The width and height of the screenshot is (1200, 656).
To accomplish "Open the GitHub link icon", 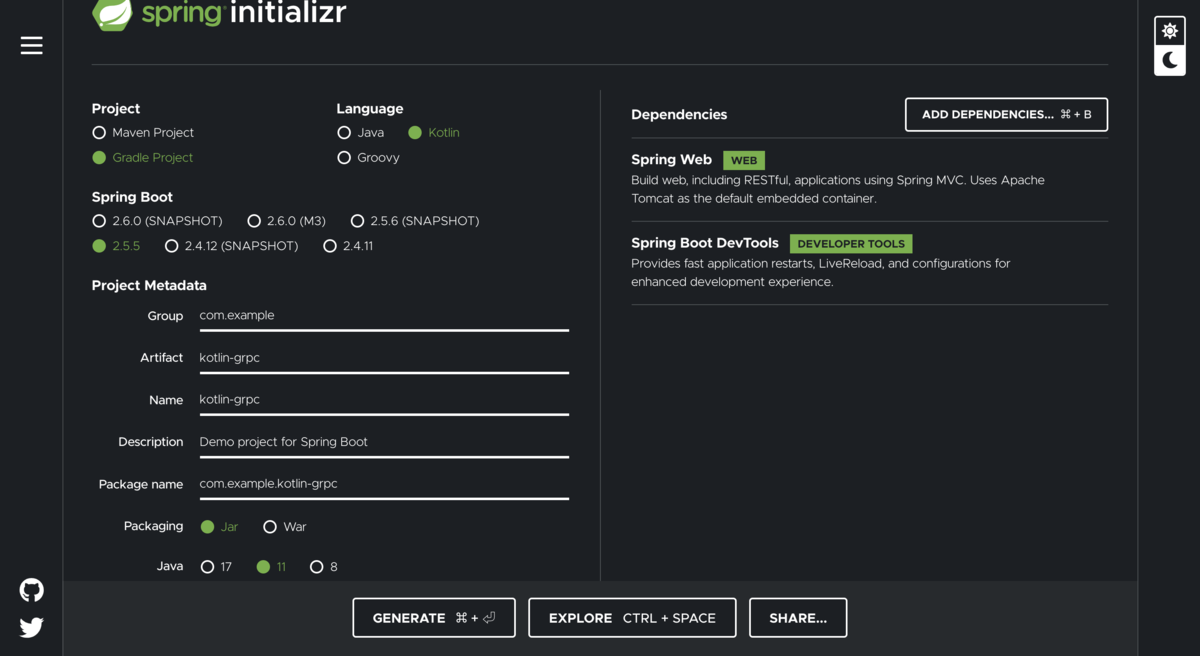I will click(x=32, y=590).
